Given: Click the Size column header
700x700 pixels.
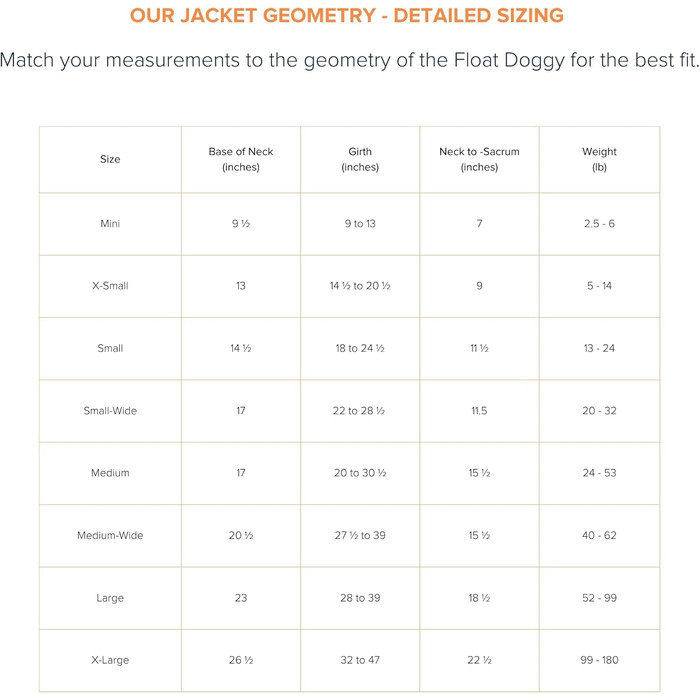Looking at the screenshot, I should coord(110,160).
